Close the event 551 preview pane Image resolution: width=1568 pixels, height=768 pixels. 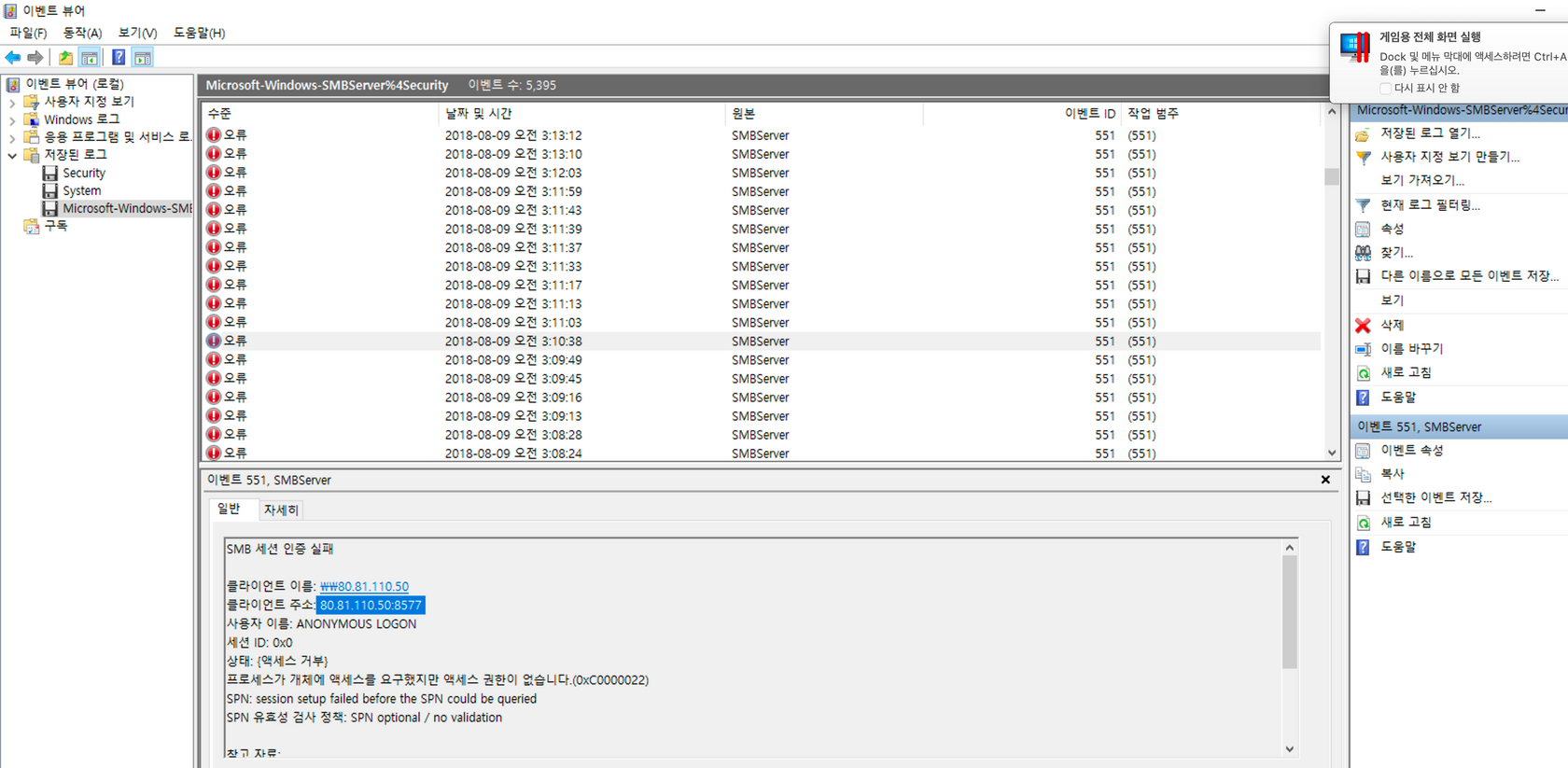point(1325,480)
